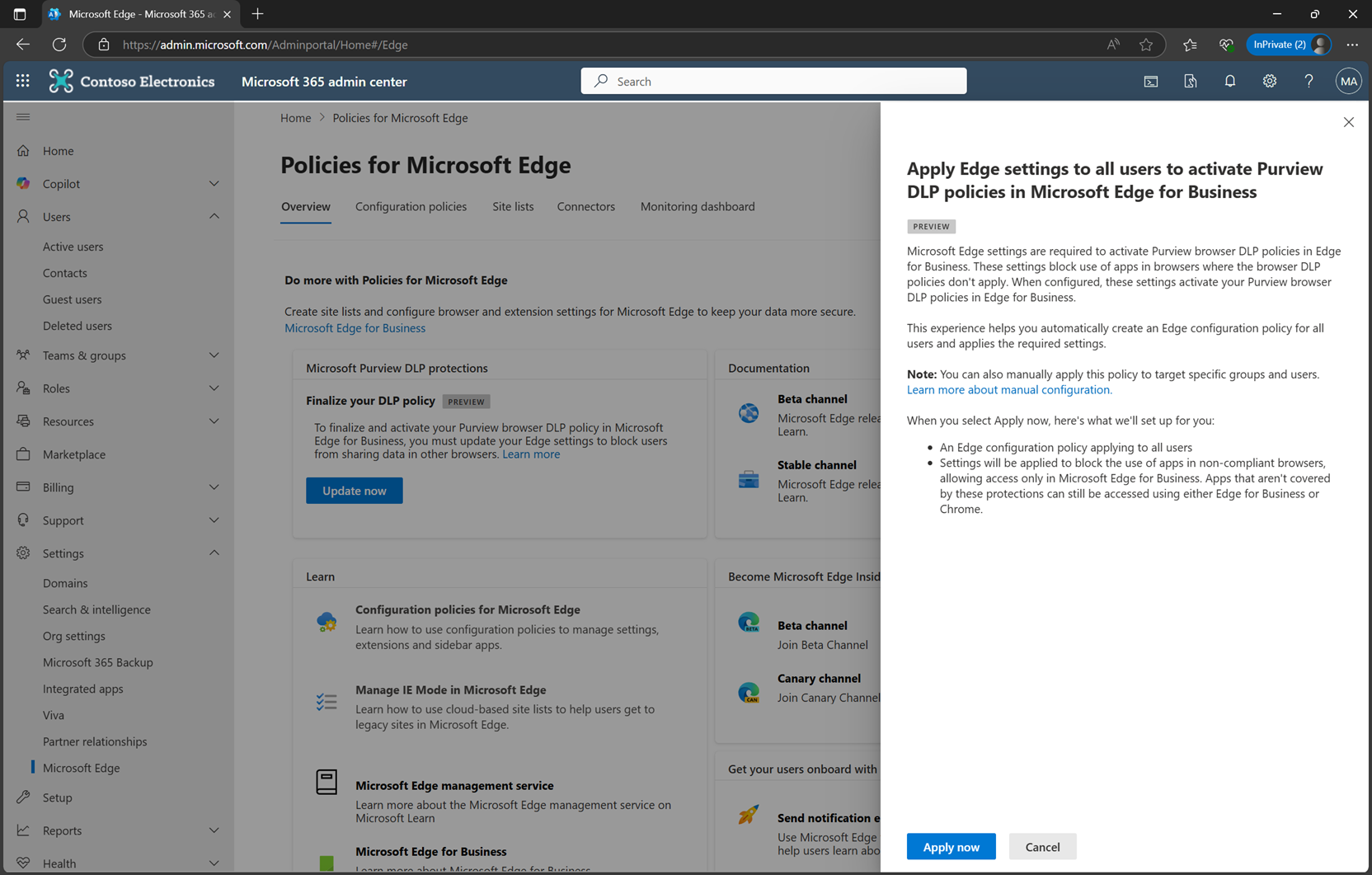This screenshot has width=1372, height=875.
Task: Open Org settings in navigation
Action: click(73, 636)
